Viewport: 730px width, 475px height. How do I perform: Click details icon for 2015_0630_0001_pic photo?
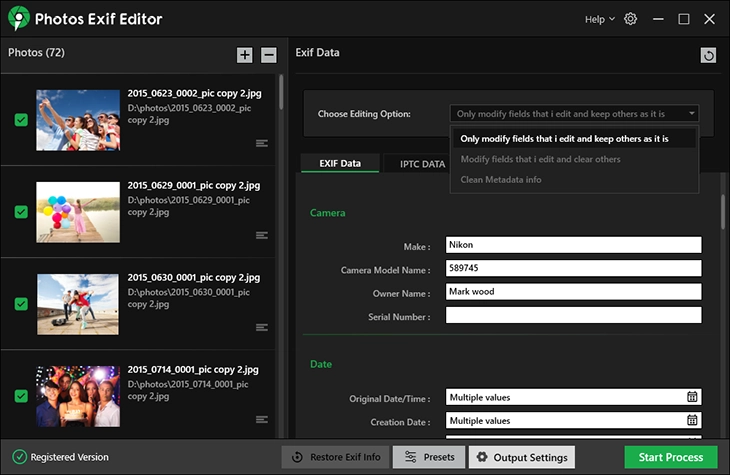[262, 327]
